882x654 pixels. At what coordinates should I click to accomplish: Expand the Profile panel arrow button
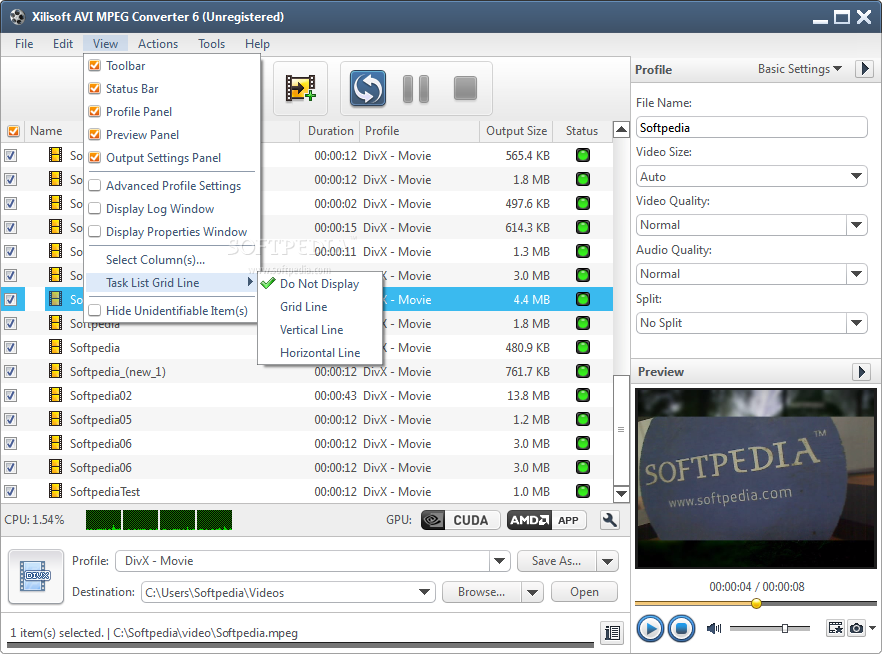(864, 69)
